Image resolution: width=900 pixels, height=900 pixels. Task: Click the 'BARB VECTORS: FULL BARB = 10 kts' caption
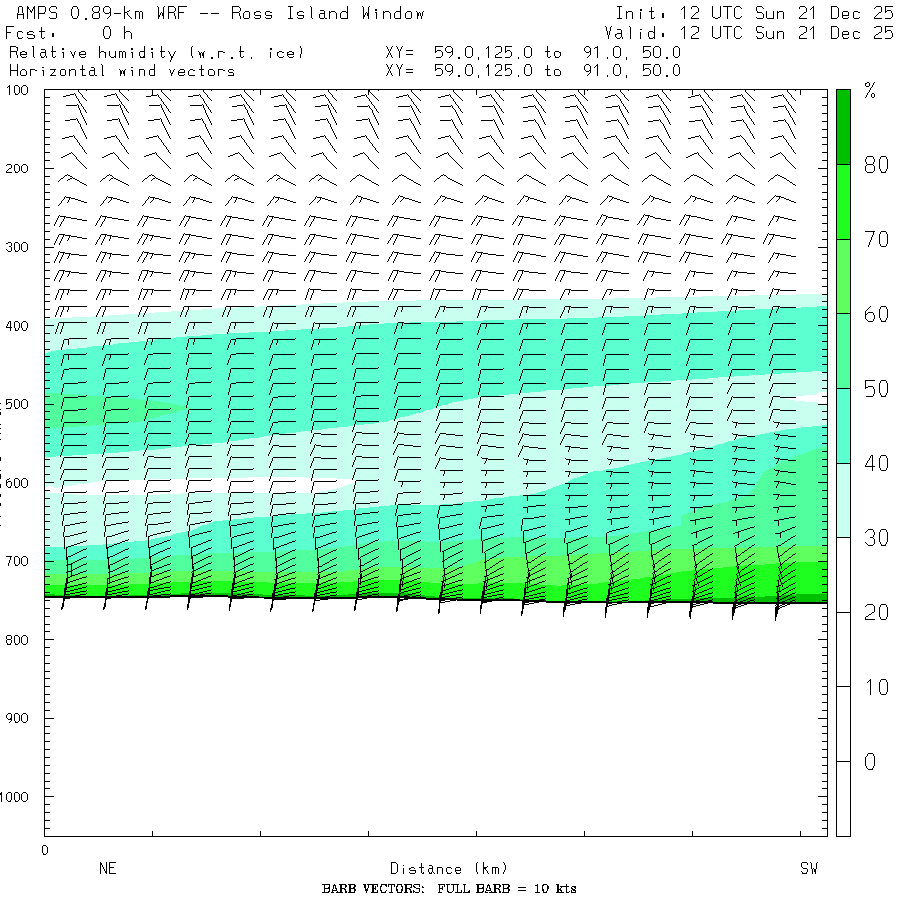(449, 889)
